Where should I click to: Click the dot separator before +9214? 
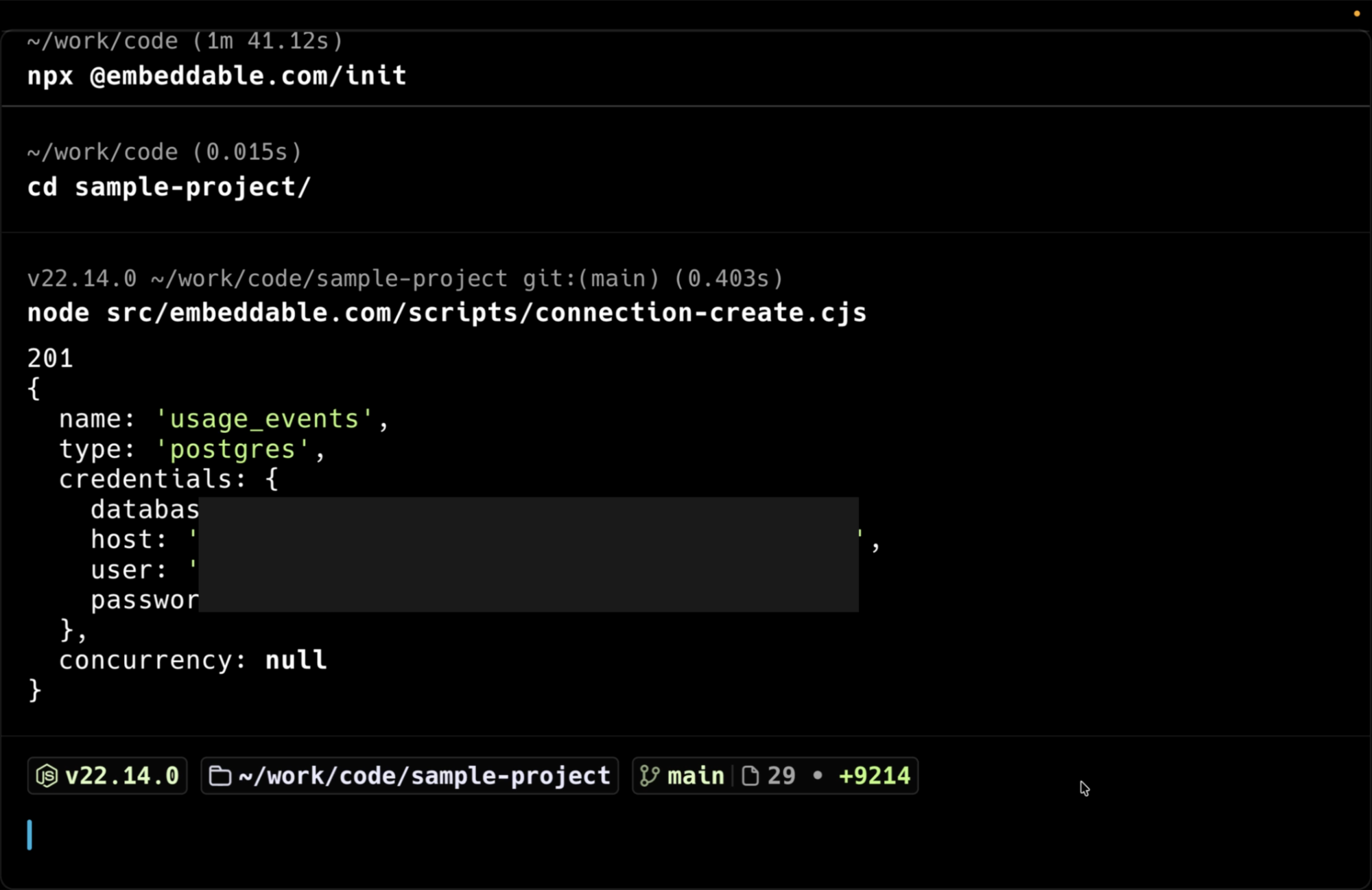pos(817,775)
